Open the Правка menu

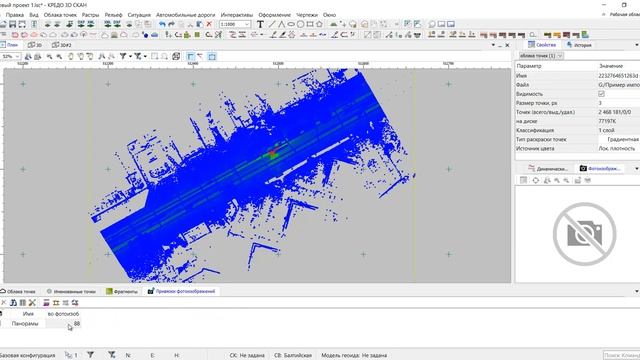(x=15, y=15)
